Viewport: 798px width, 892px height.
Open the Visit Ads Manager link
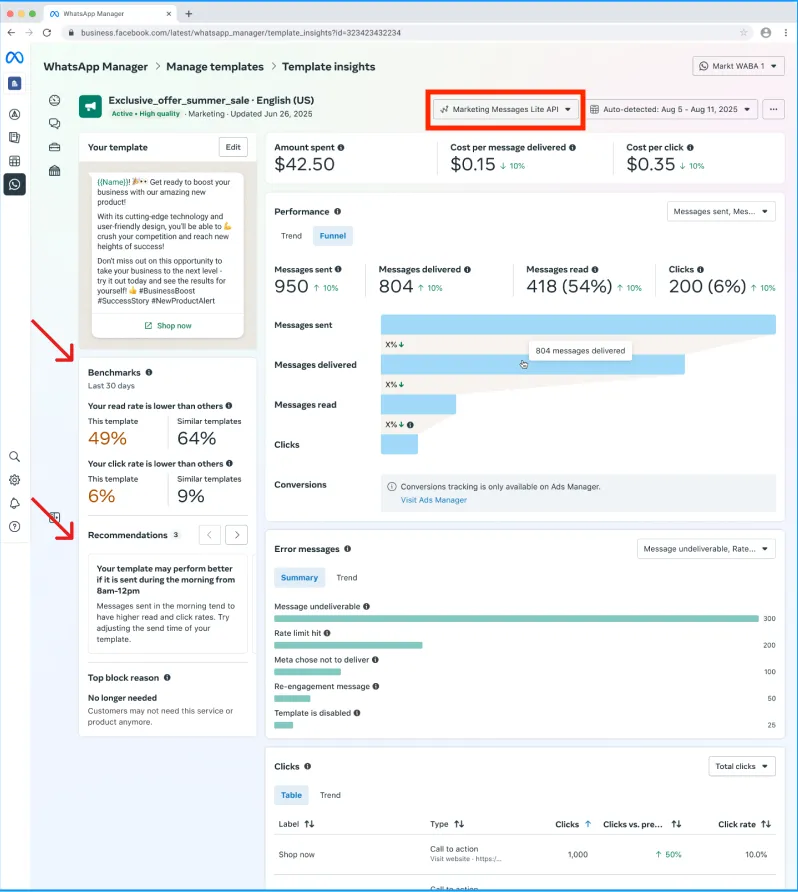433,500
